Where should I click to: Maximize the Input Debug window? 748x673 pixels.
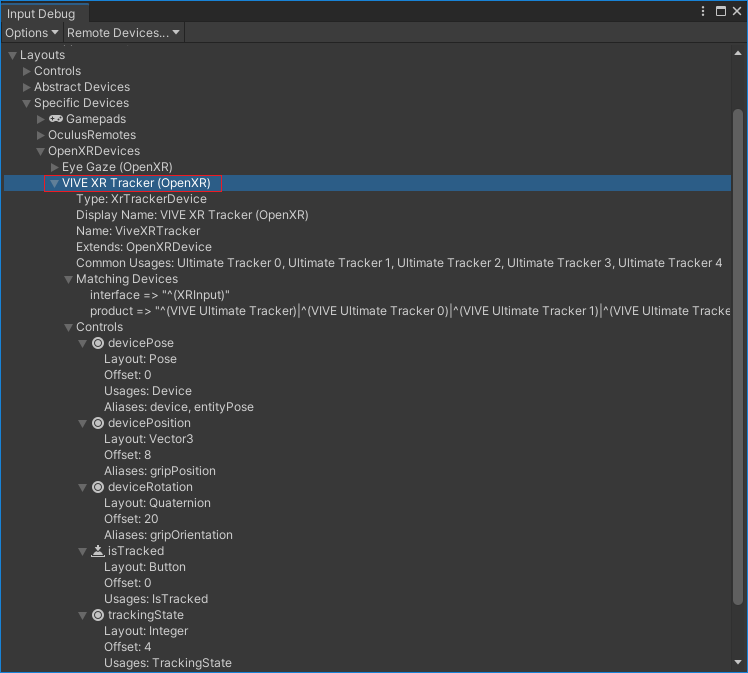point(721,11)
